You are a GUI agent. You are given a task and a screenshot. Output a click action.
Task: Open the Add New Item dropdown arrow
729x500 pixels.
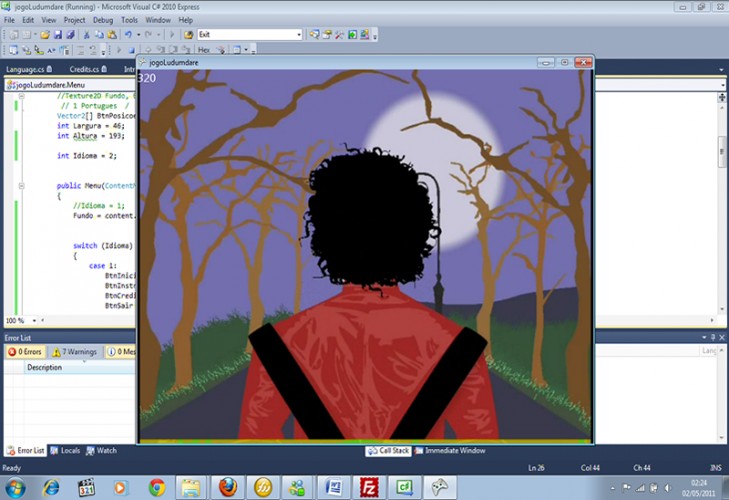(36, 34)
